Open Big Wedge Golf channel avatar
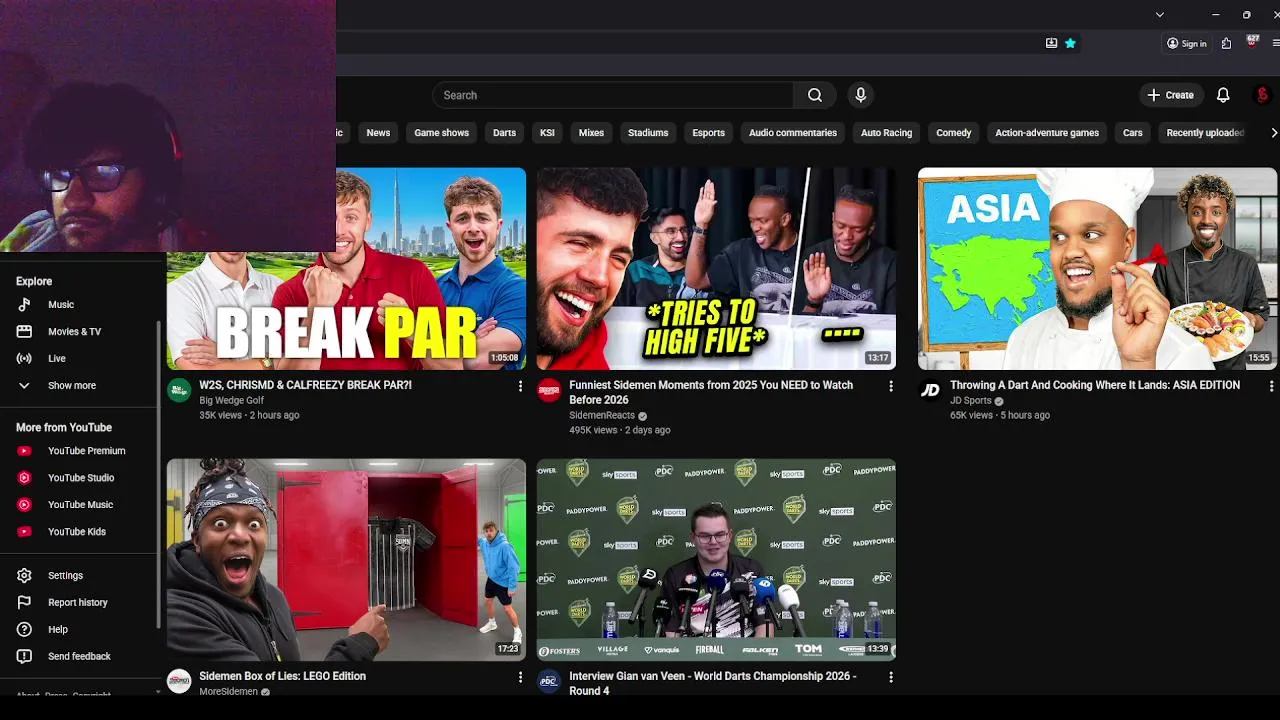Screen dimensions: 1280x720 click(179, 390)
